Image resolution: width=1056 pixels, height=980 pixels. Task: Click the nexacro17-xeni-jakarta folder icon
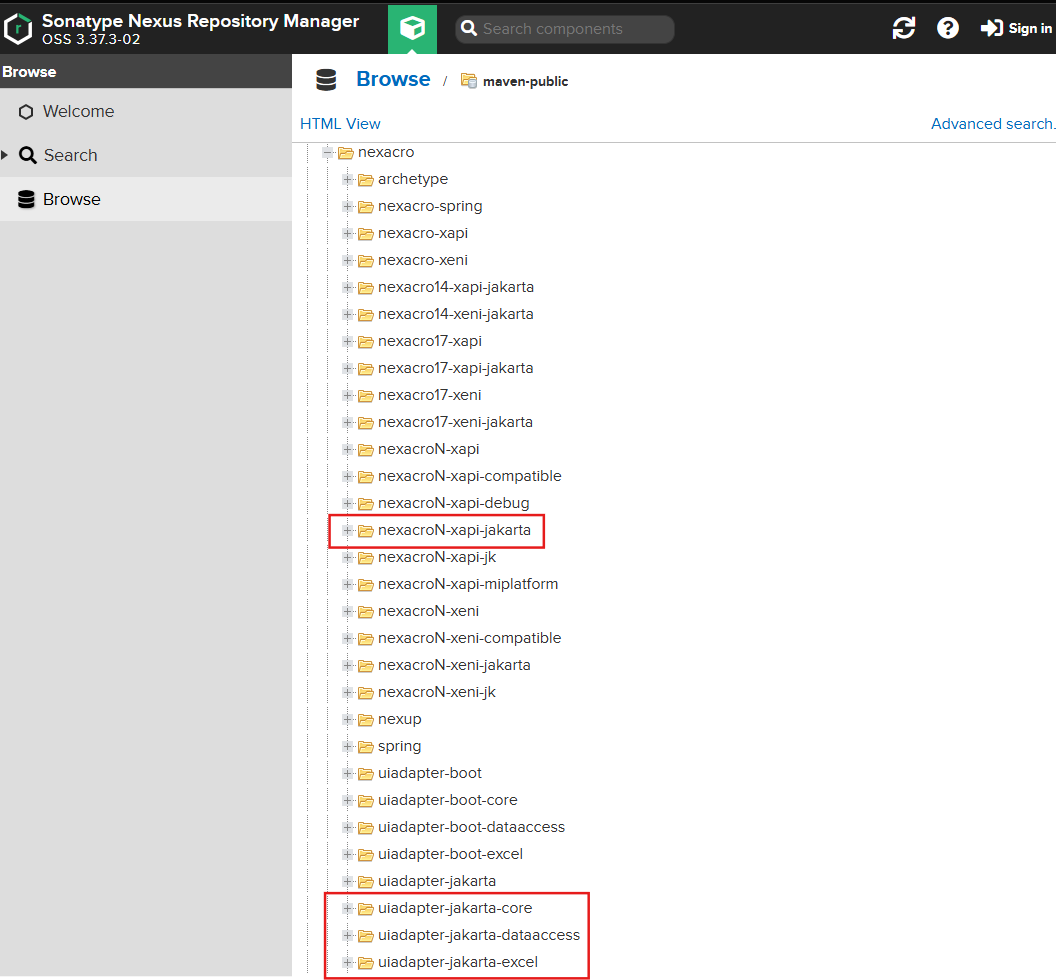coord(366,422)
